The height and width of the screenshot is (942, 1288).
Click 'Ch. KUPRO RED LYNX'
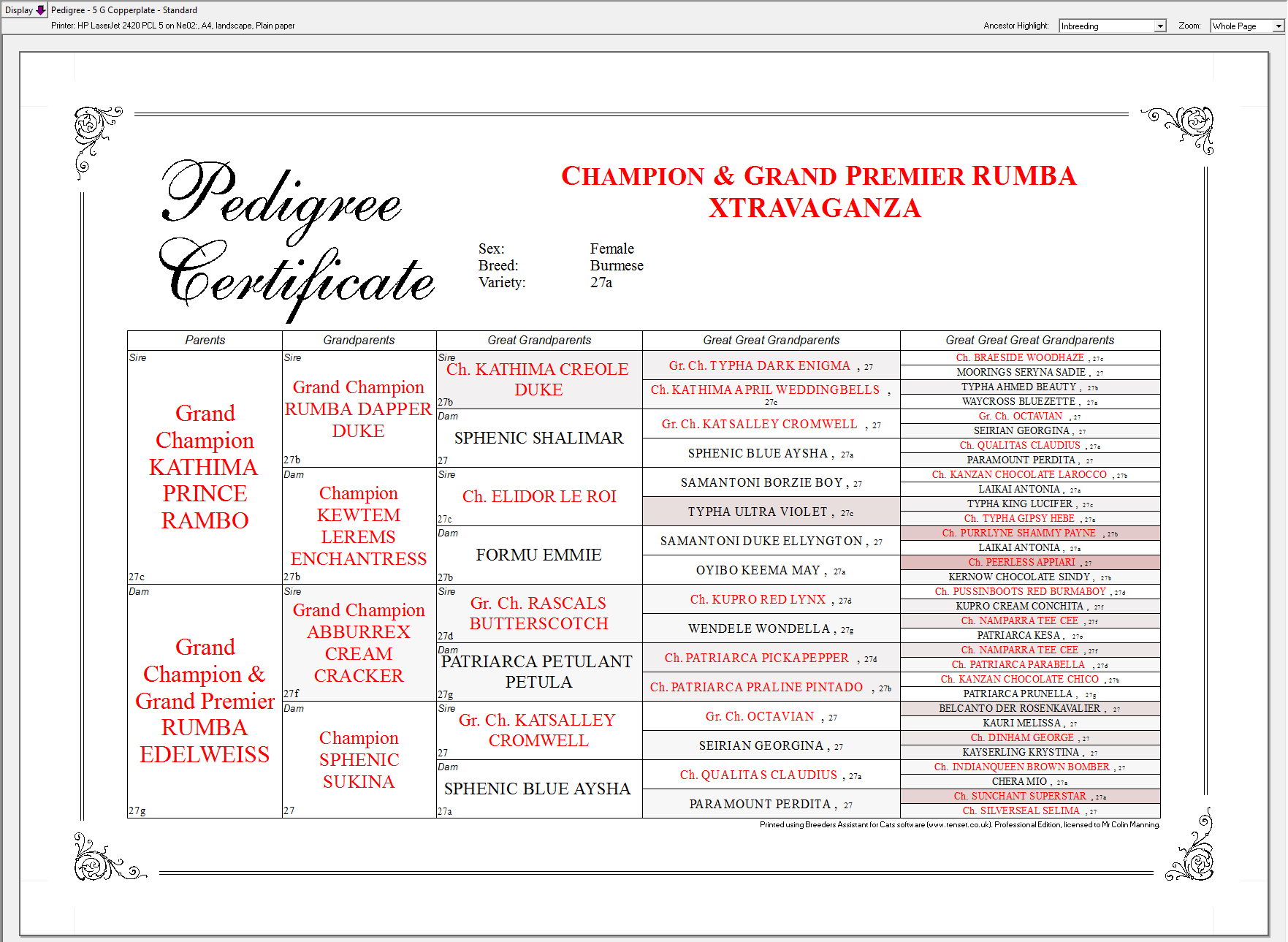point(771,599)
